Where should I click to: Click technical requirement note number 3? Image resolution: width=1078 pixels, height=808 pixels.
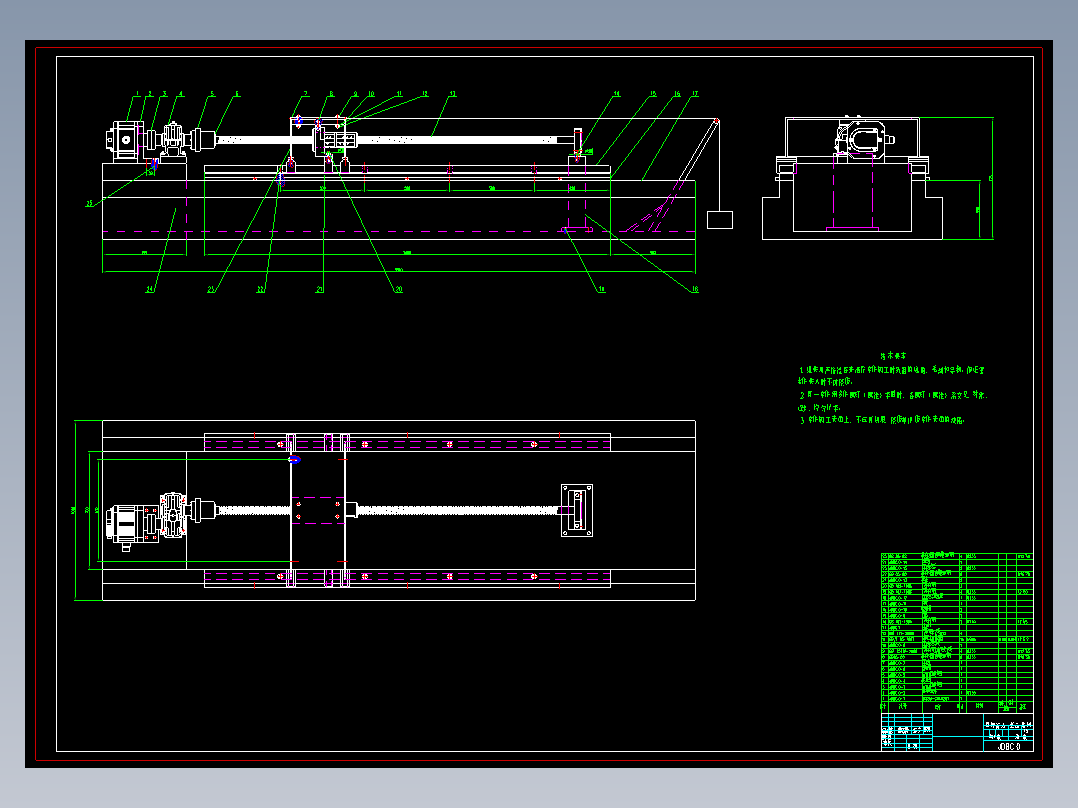pos(881,419)
